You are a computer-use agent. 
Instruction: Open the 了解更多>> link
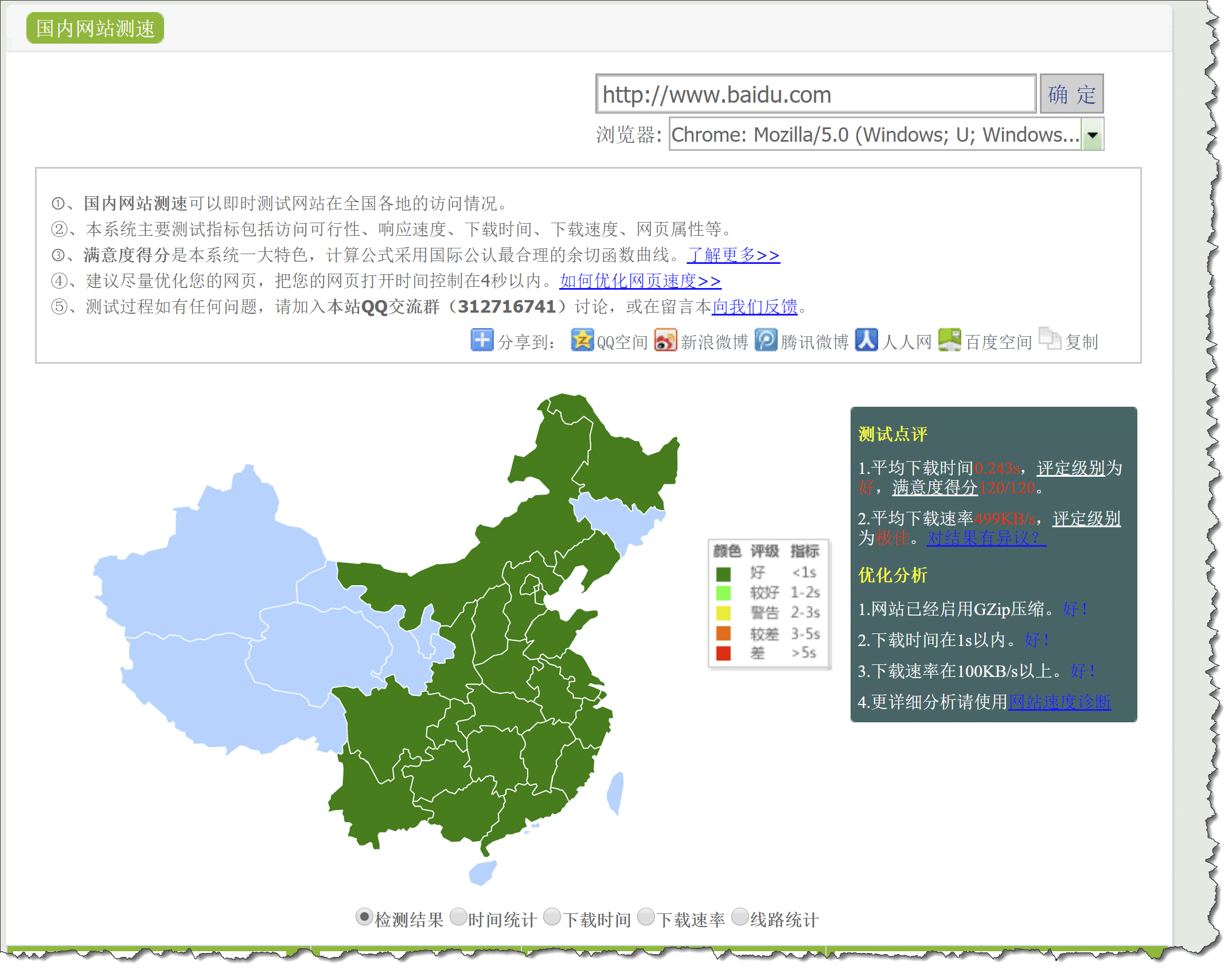coord(733,255)
